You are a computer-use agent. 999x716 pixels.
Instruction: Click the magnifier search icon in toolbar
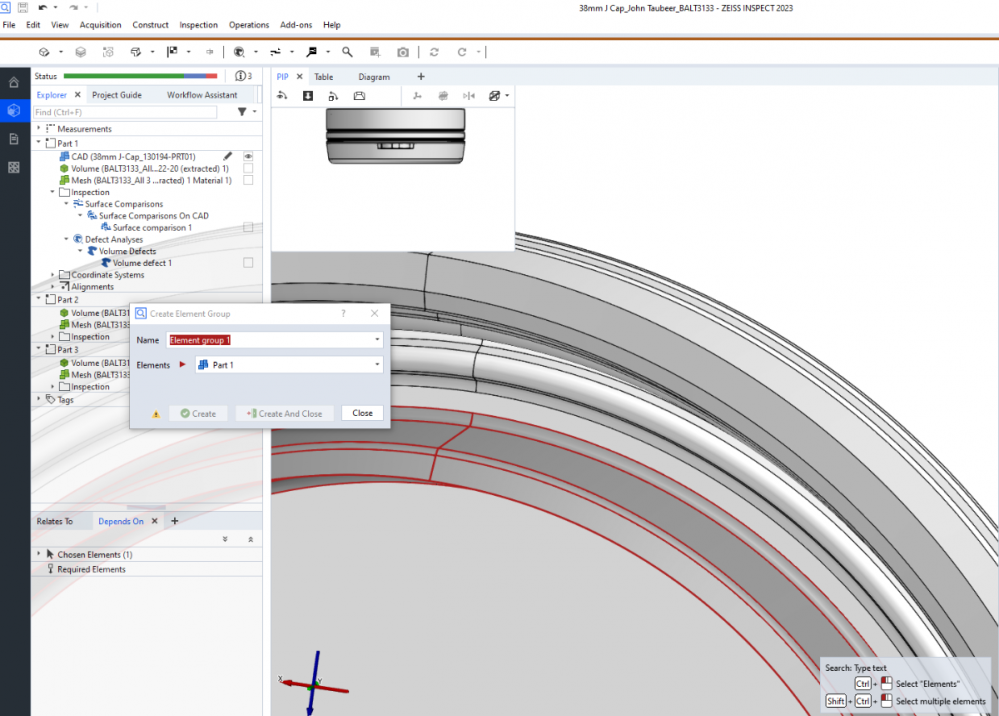(x=347, y=52)
